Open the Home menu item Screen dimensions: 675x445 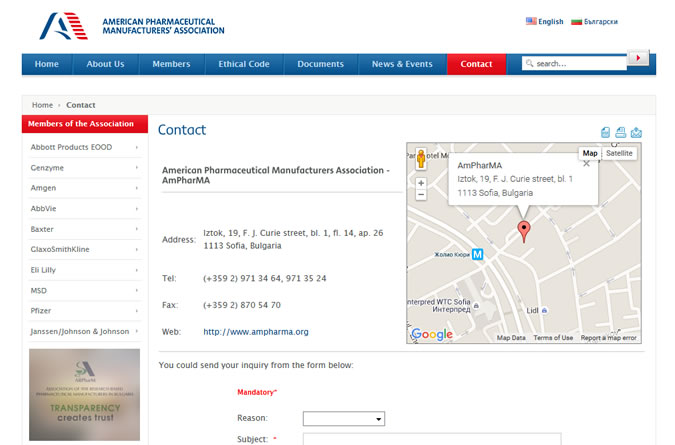(46, 64)
